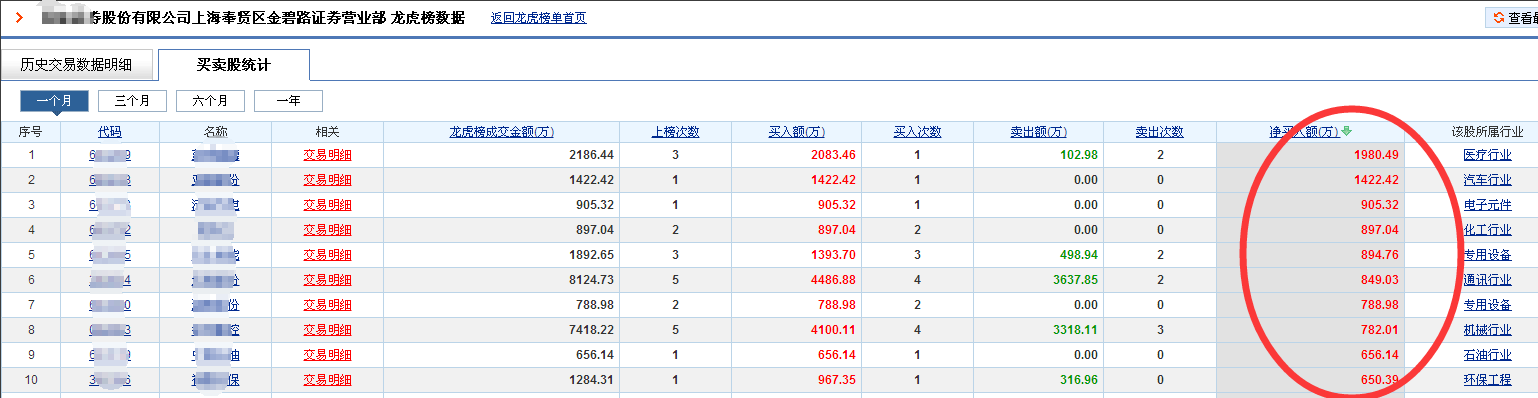
Task: Sort by 代码 column header
Action: click(110, 132)
